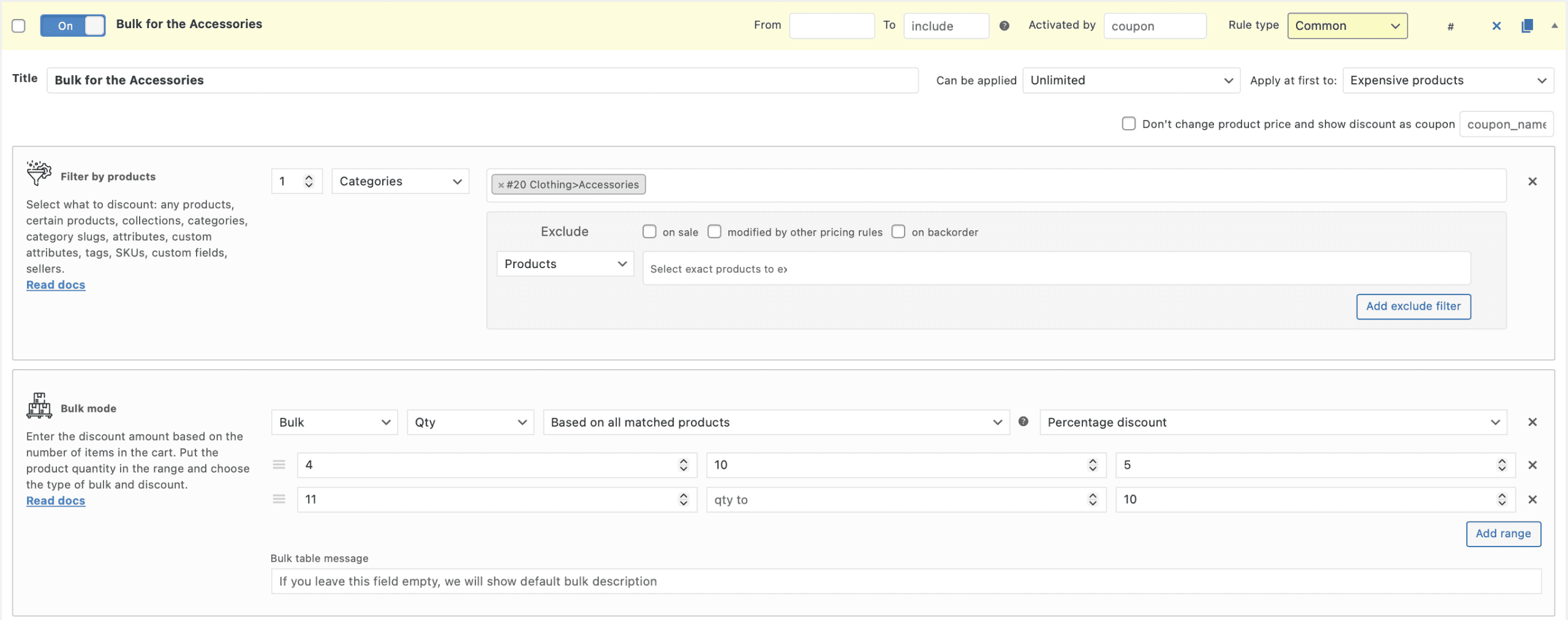The image size is (1568, 620).
Task: Click the help icon next to date range
Action: point(1005,26)
